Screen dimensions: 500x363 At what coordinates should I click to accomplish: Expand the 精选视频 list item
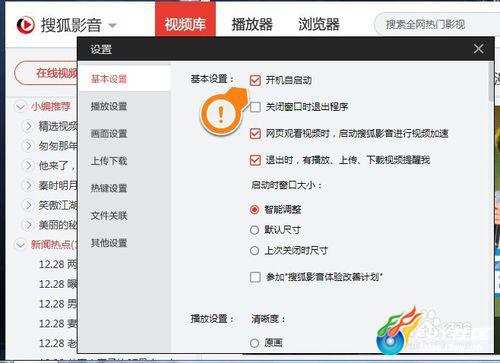(28, 126)
